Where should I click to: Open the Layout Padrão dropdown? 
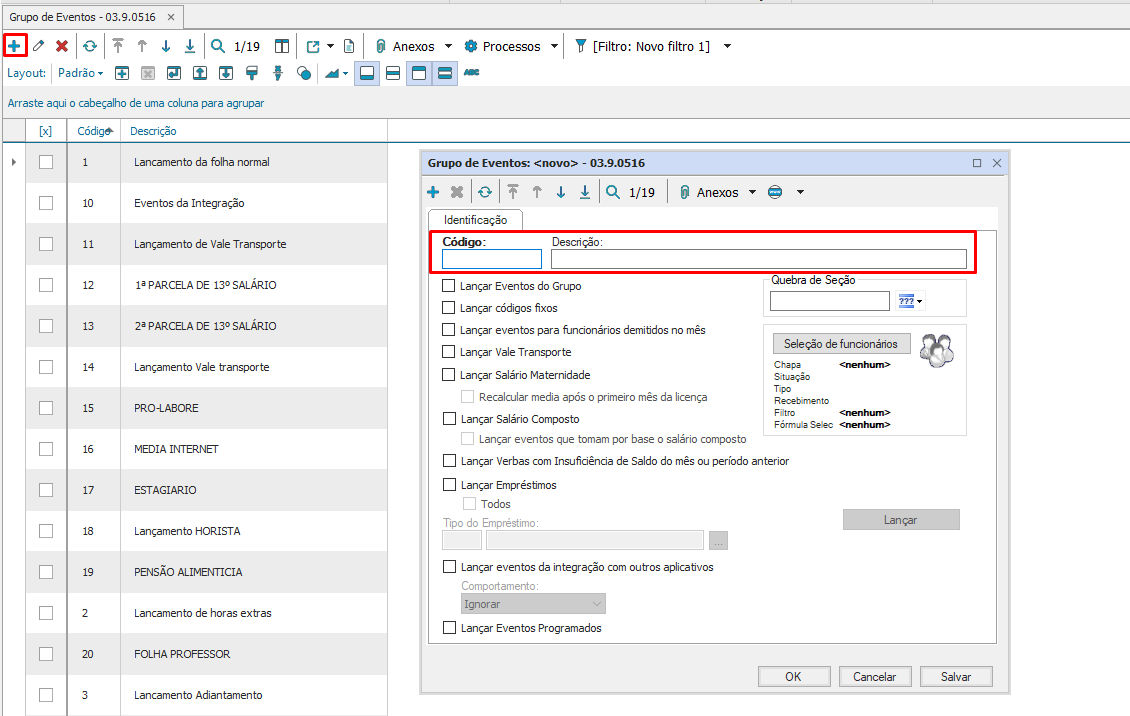click(x=81, y=73)
